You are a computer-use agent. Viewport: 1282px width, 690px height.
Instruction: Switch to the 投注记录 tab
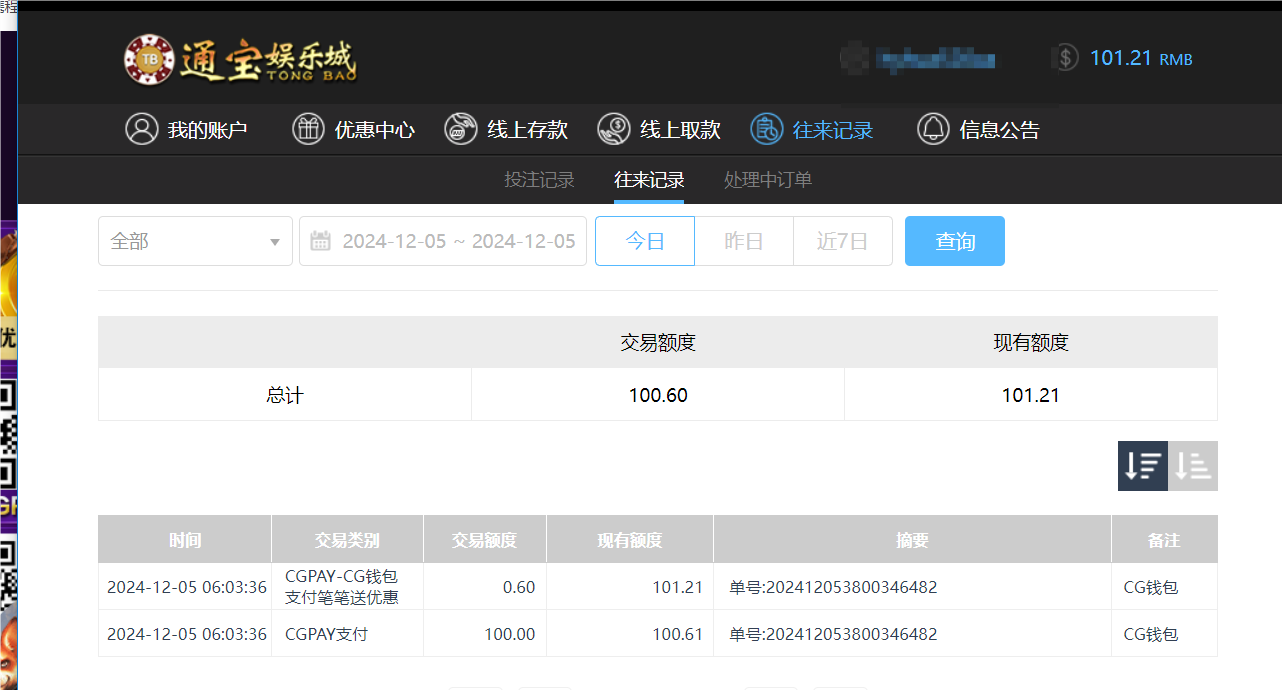click(539, 180)
